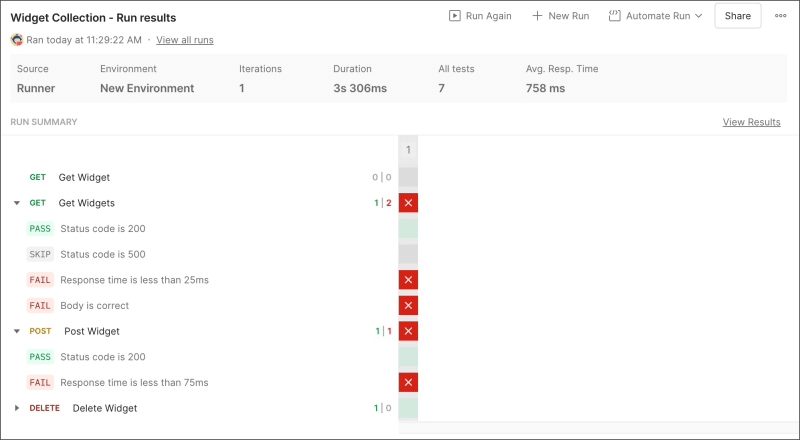This screenshot has height=440, width=800.
Task: Click the red X for Get Widgets
Action: click(x=408, y=203)
